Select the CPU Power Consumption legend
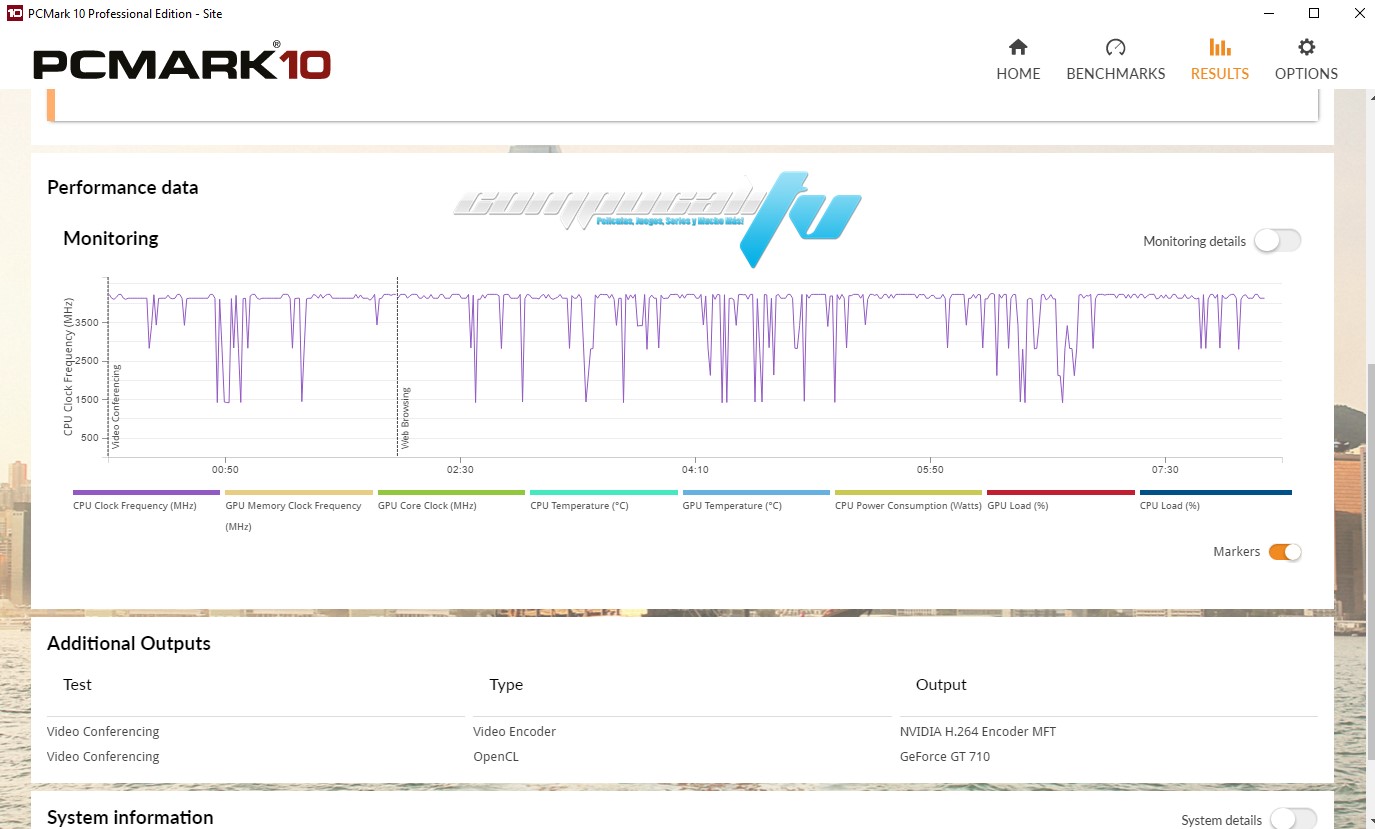Screen dimensions: 1375x829 tap(908, 493)
